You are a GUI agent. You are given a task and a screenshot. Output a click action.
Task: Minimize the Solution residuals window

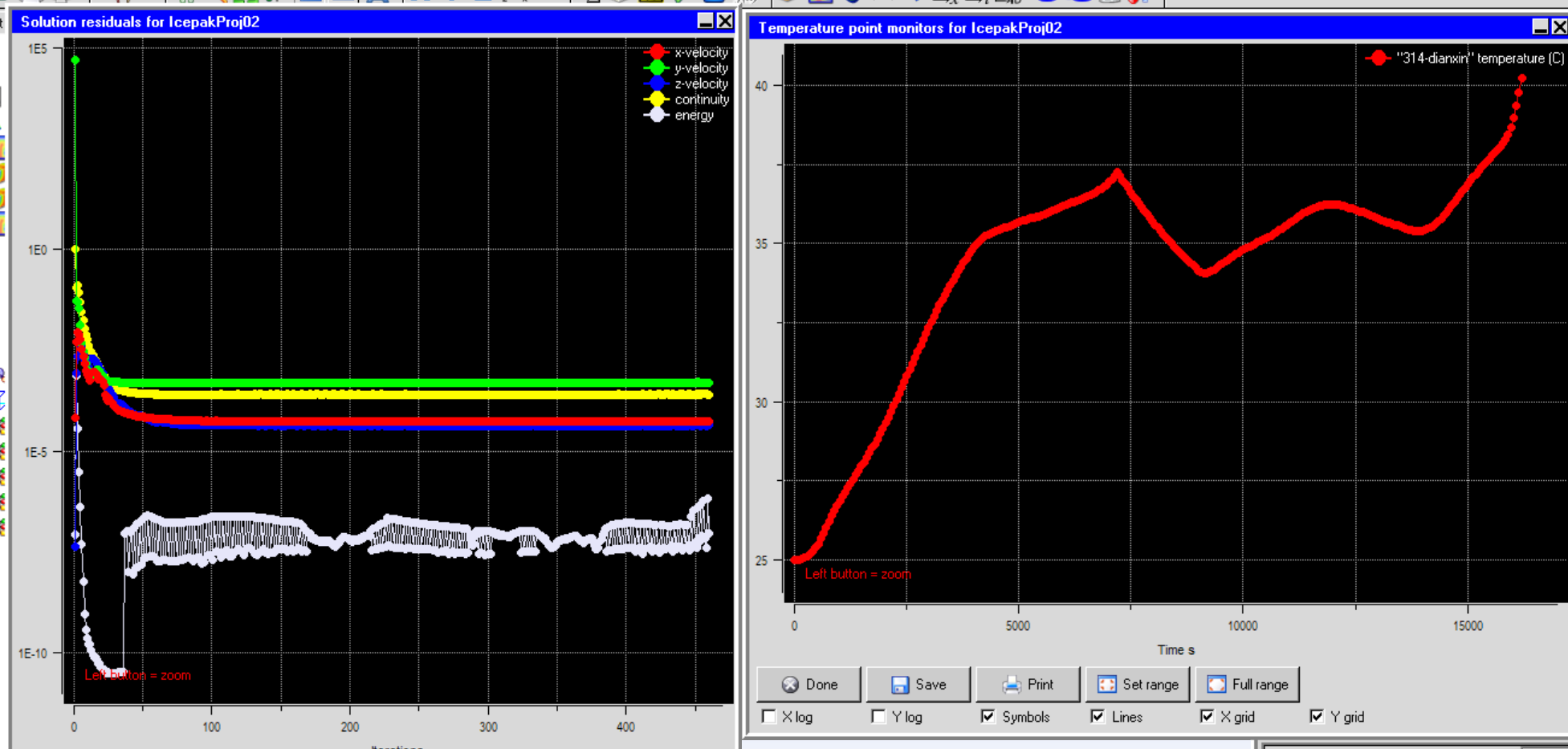pyautogui.click(x=706, y=22)
